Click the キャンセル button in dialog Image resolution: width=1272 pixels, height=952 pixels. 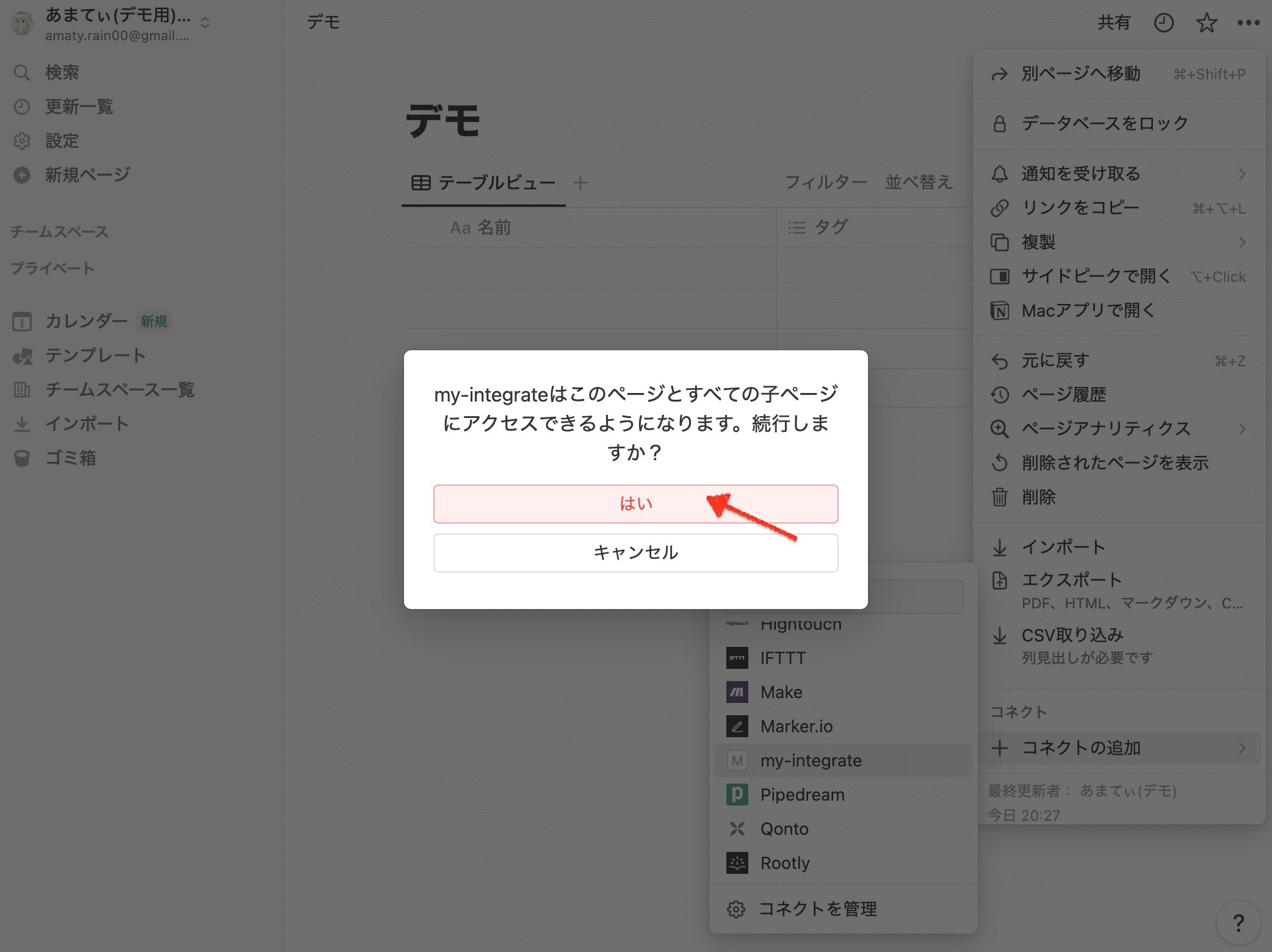pyautogui.click(x=635, y=552)
